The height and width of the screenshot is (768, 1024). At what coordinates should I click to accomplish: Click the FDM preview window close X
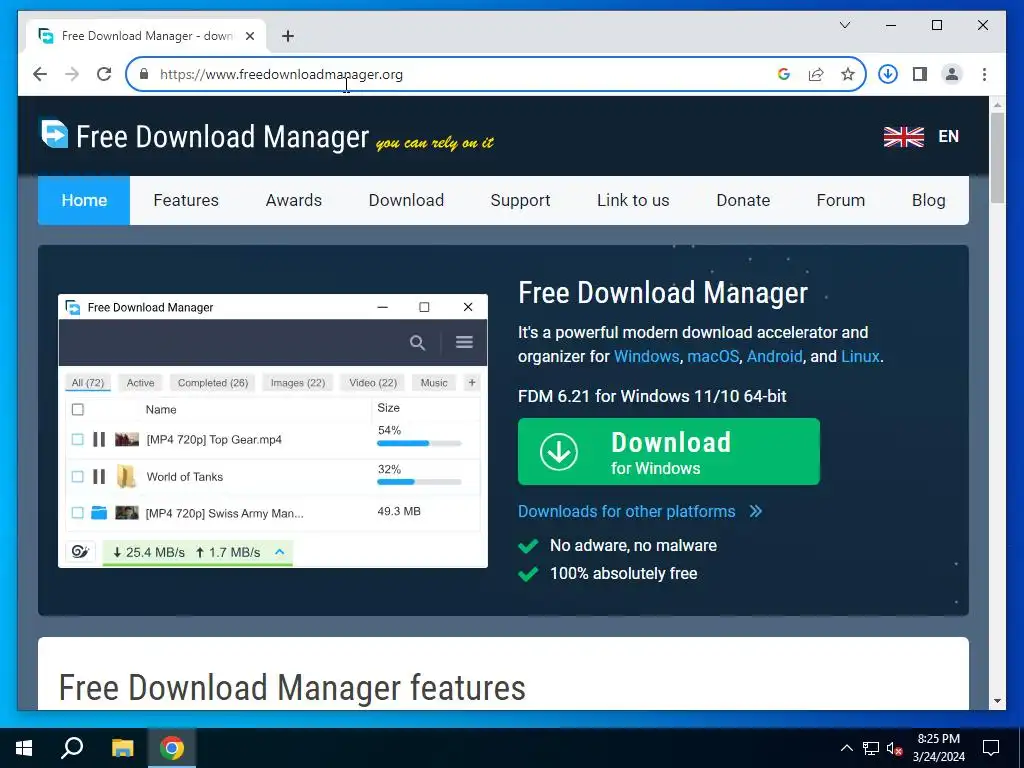tap(468, 307)
